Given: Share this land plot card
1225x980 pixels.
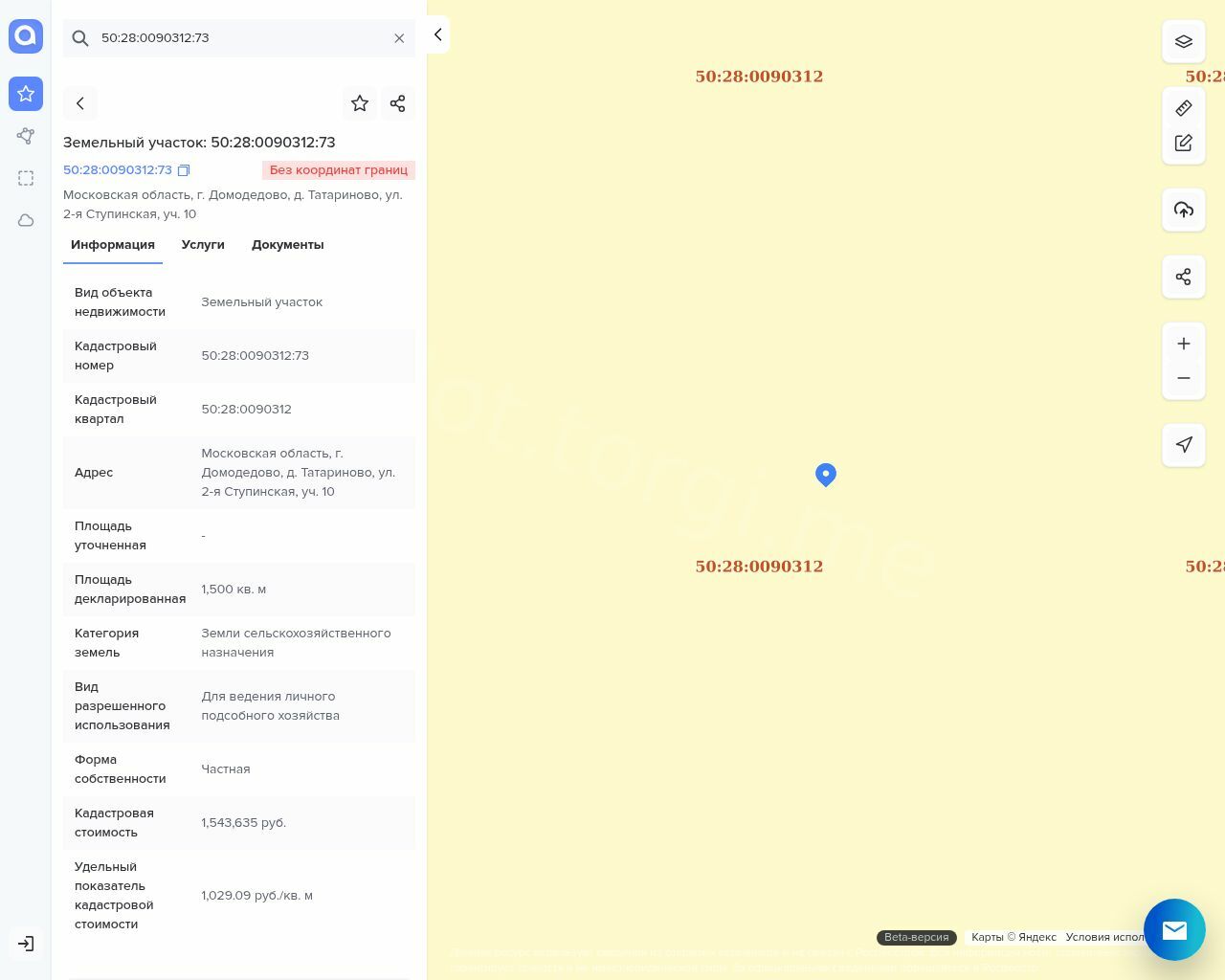Looking at the screenshot, I should (398, 103).
